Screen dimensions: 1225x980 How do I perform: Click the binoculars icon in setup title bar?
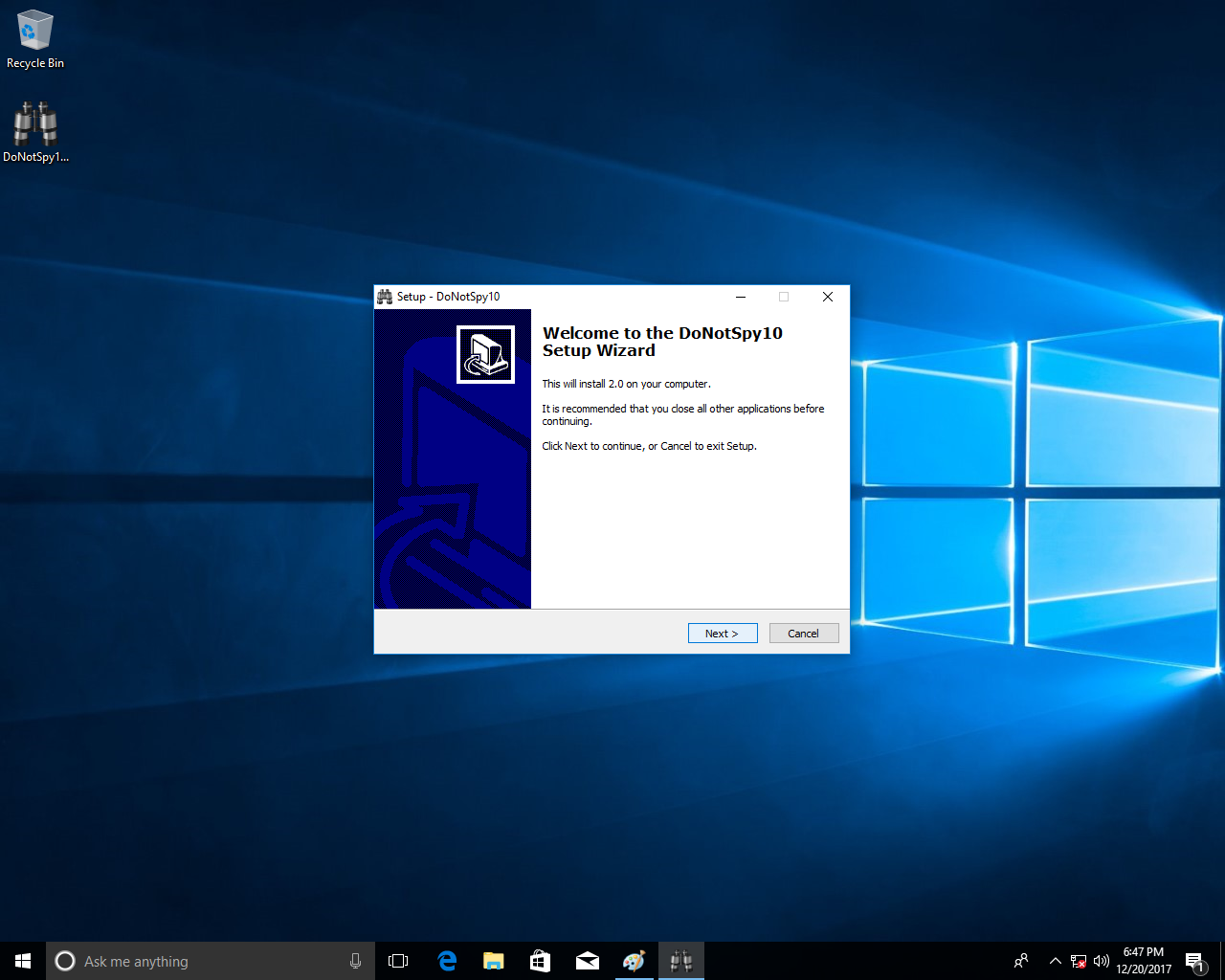385,297
